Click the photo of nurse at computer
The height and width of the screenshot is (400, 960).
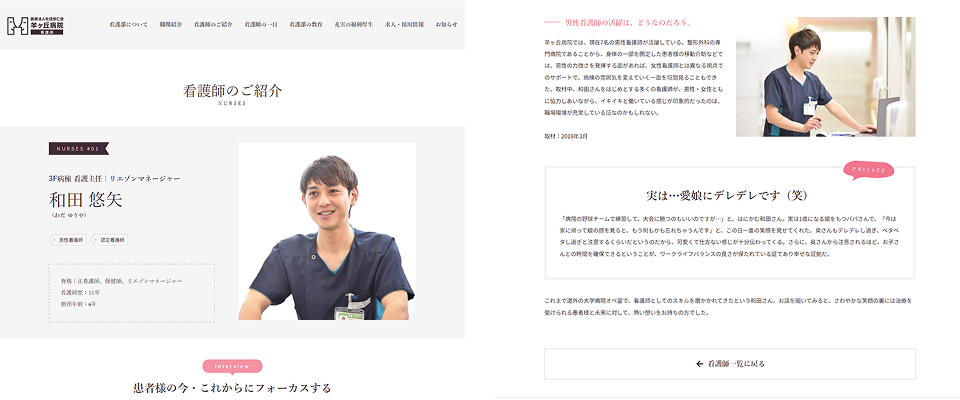[825, 77]
